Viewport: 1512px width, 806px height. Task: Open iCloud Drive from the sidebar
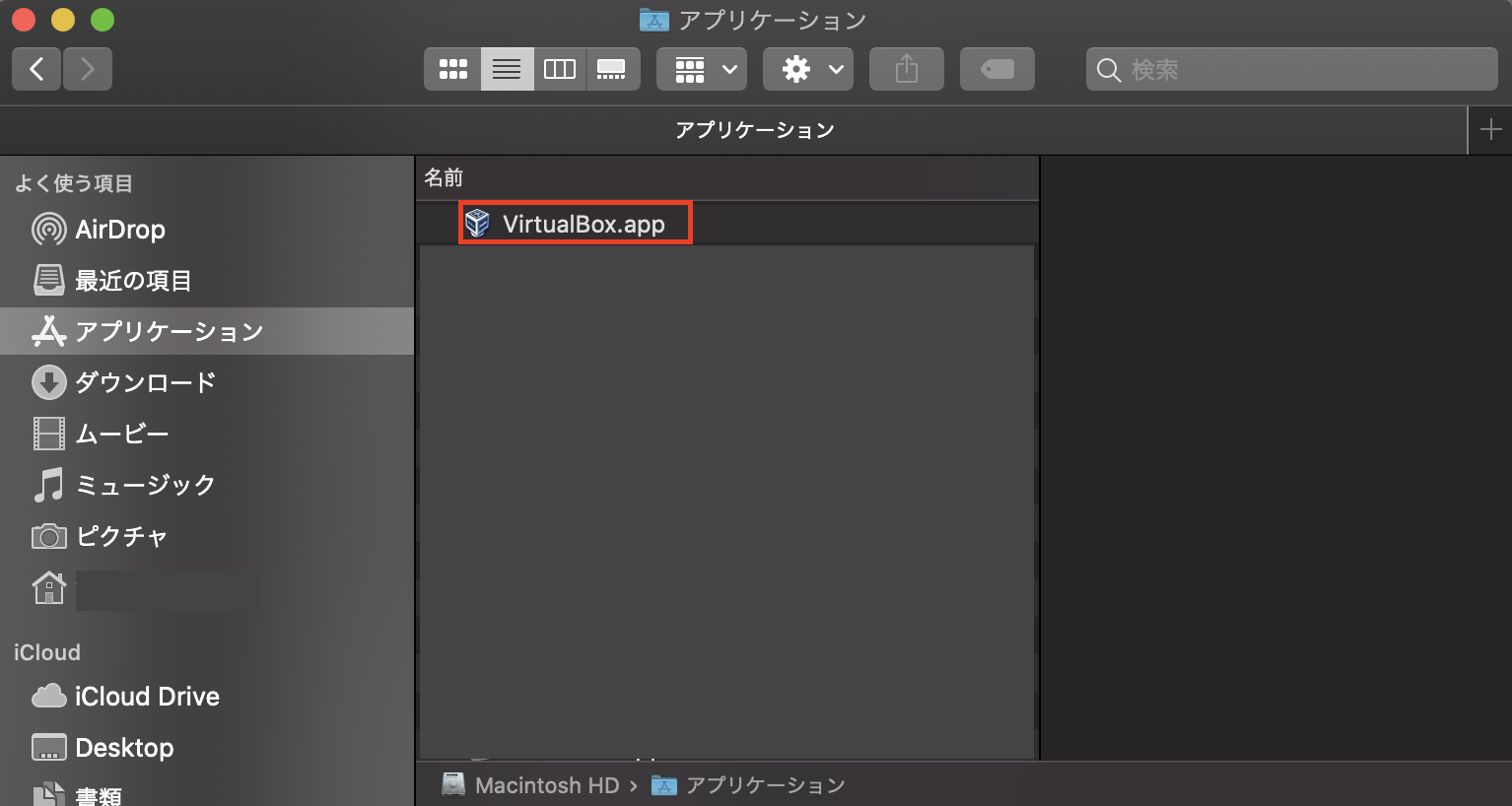click(x=148, y=696)
